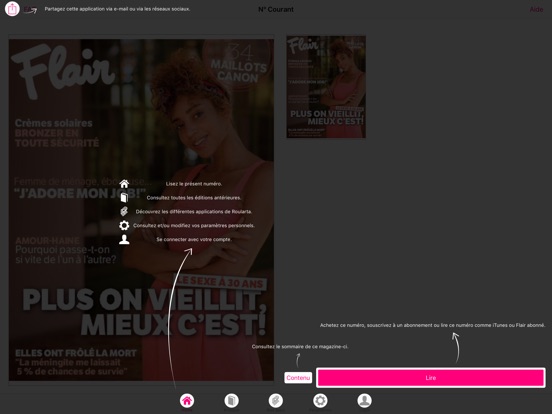Click the 'N° Courant' title text
The image size is (552, 414).
[276, 10]
